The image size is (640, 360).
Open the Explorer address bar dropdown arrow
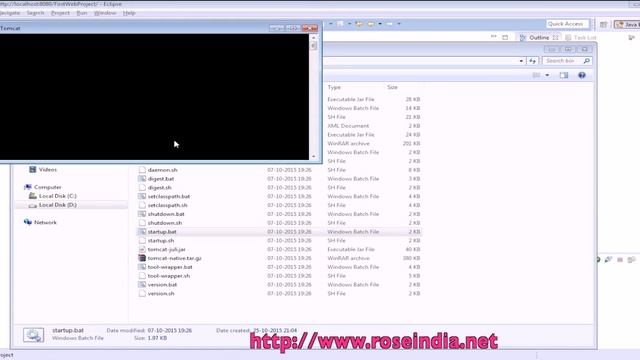click(x=521, y=61)
